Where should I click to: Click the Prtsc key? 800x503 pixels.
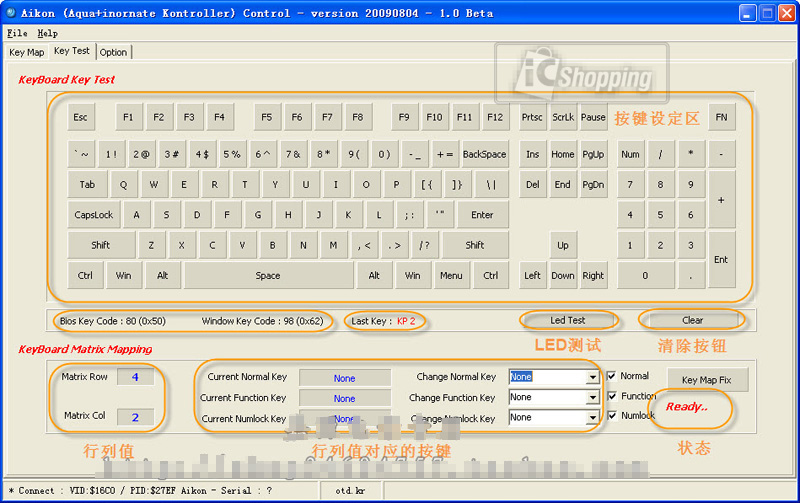click(532, 117)
